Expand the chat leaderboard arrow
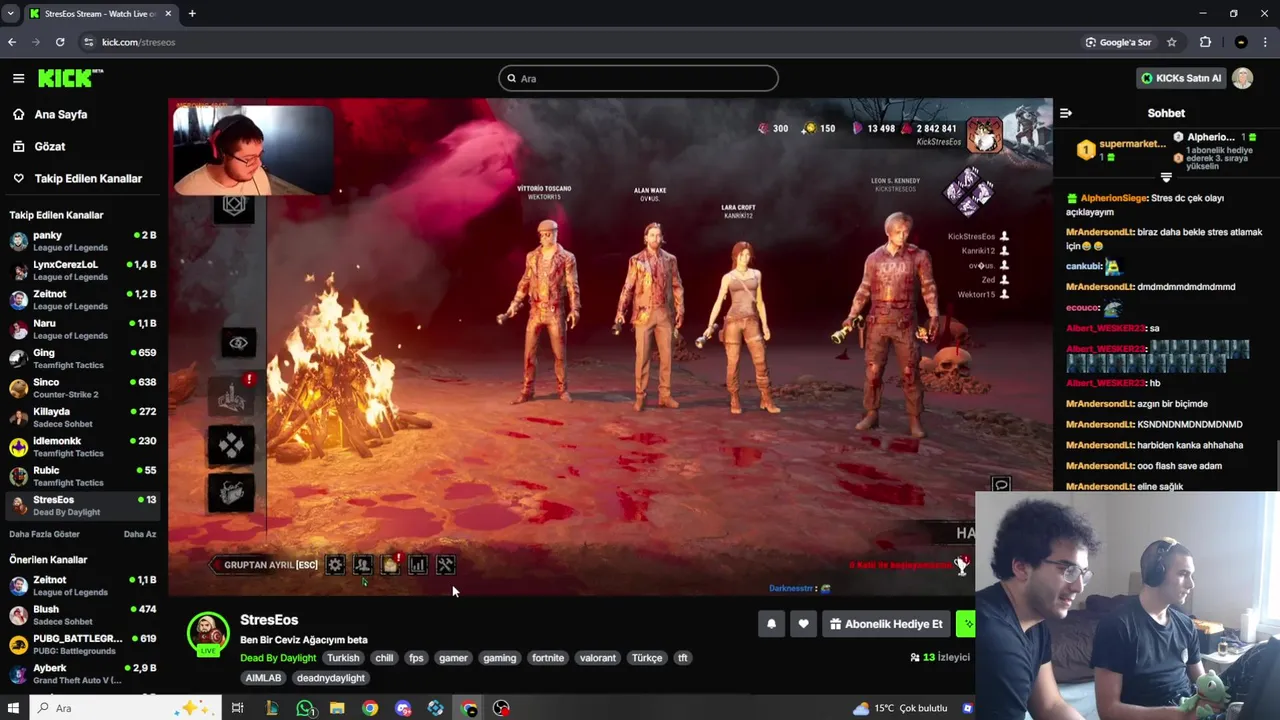Image resolution: width=1280 pixels, height=720 pixels. pyautogui.click(x=1166, y=178)
